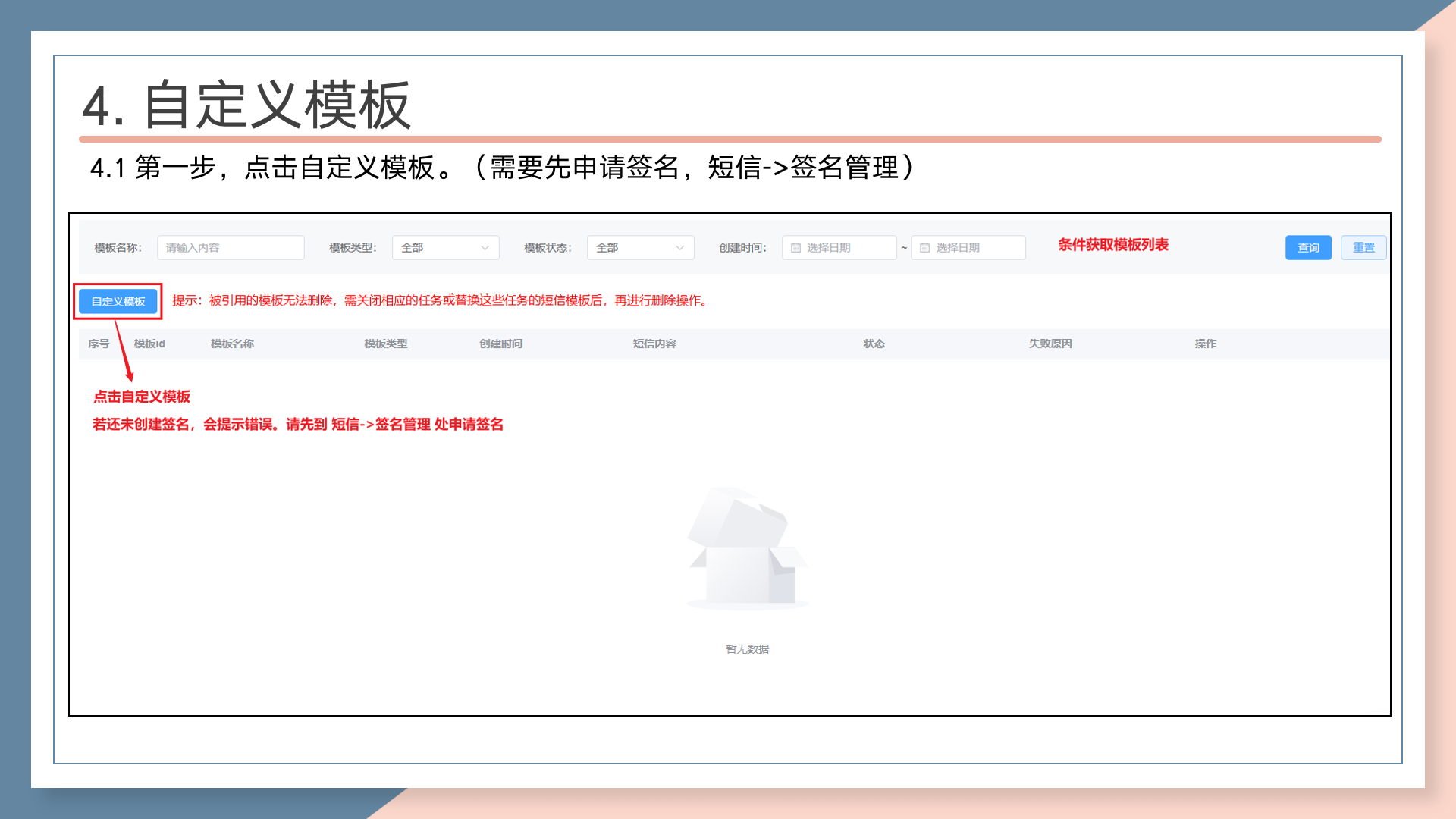
Task: Click the 模板id column header
Action: pyautogui.click(x=149, y=344)
